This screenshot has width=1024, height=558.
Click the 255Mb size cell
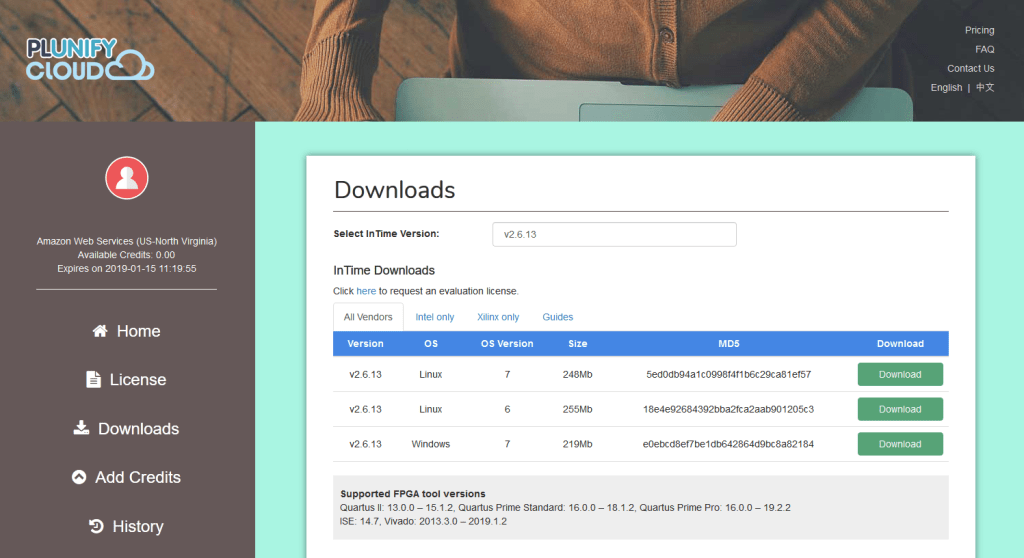pos(577,409)
